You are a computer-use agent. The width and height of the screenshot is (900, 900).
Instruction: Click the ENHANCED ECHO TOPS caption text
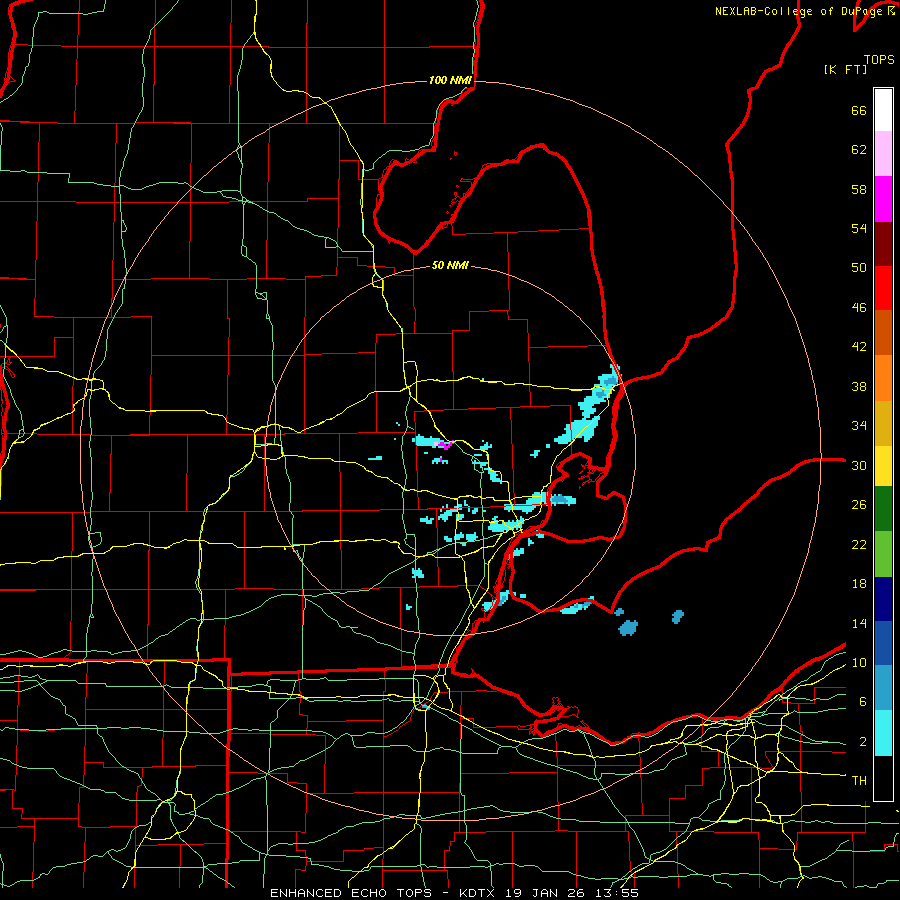(354, 893)
